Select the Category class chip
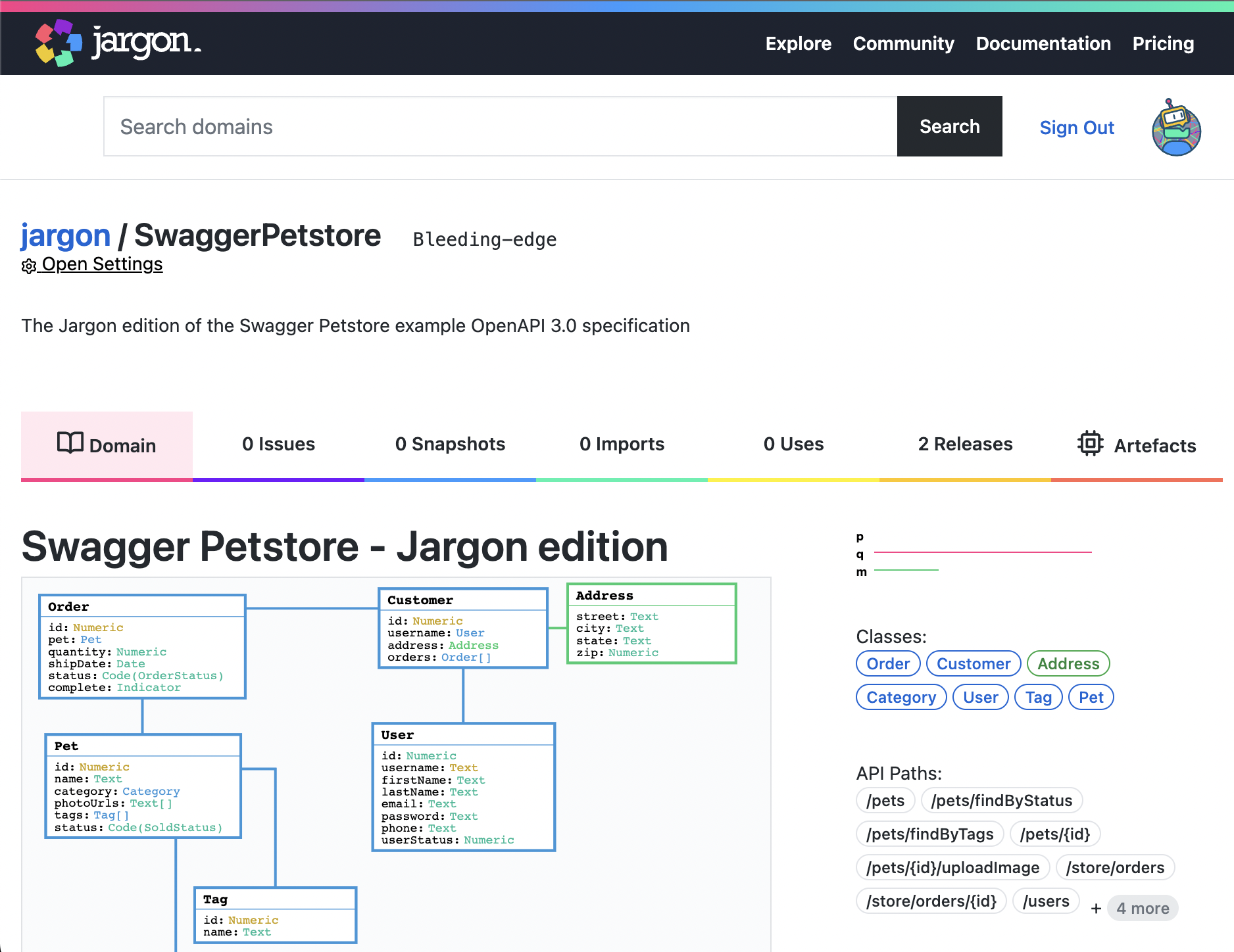Viewport: 1234px width, 952px height. point(901,697)
